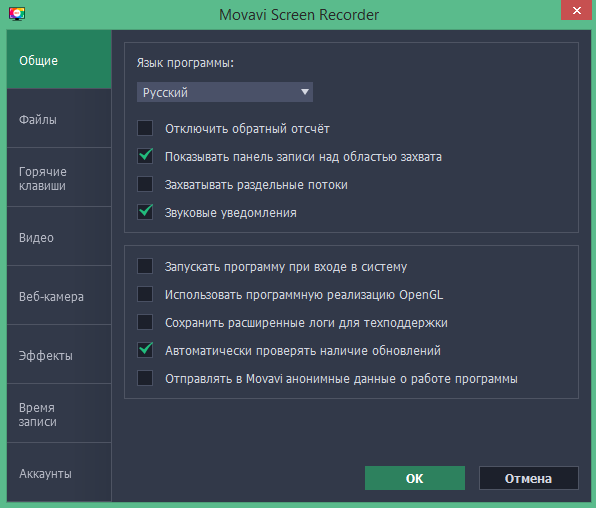Check Использовать программную реализацию OpenGL

pyautogui.click(x=145, y=294)
